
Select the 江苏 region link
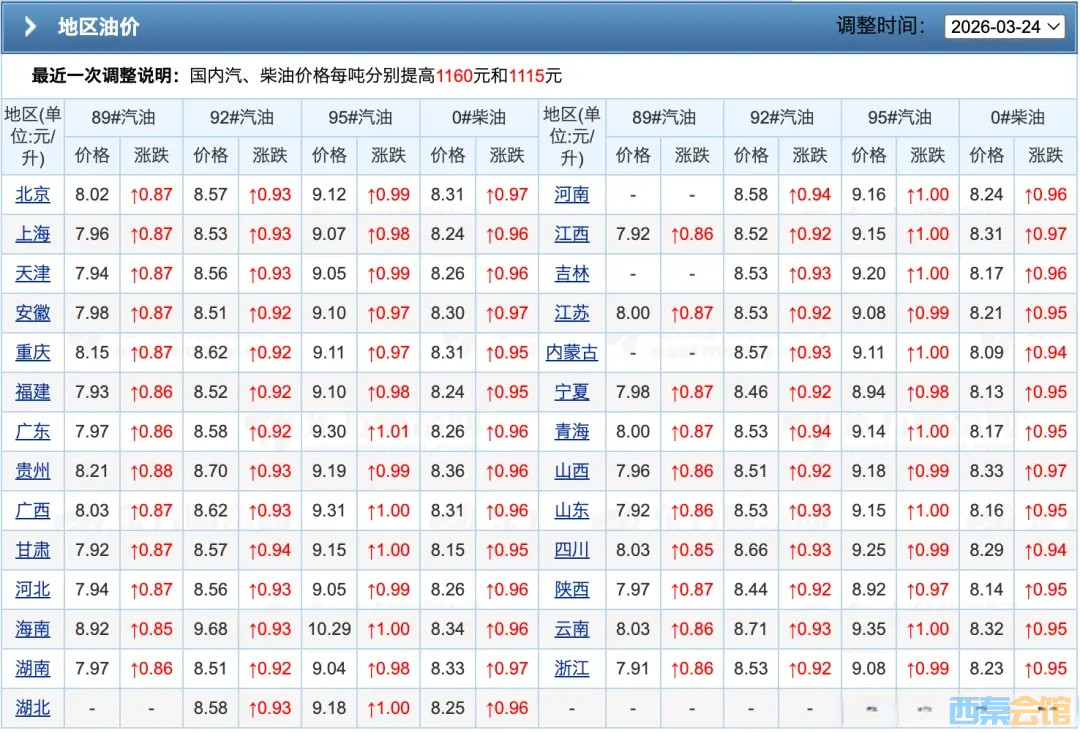click(572, 313)
